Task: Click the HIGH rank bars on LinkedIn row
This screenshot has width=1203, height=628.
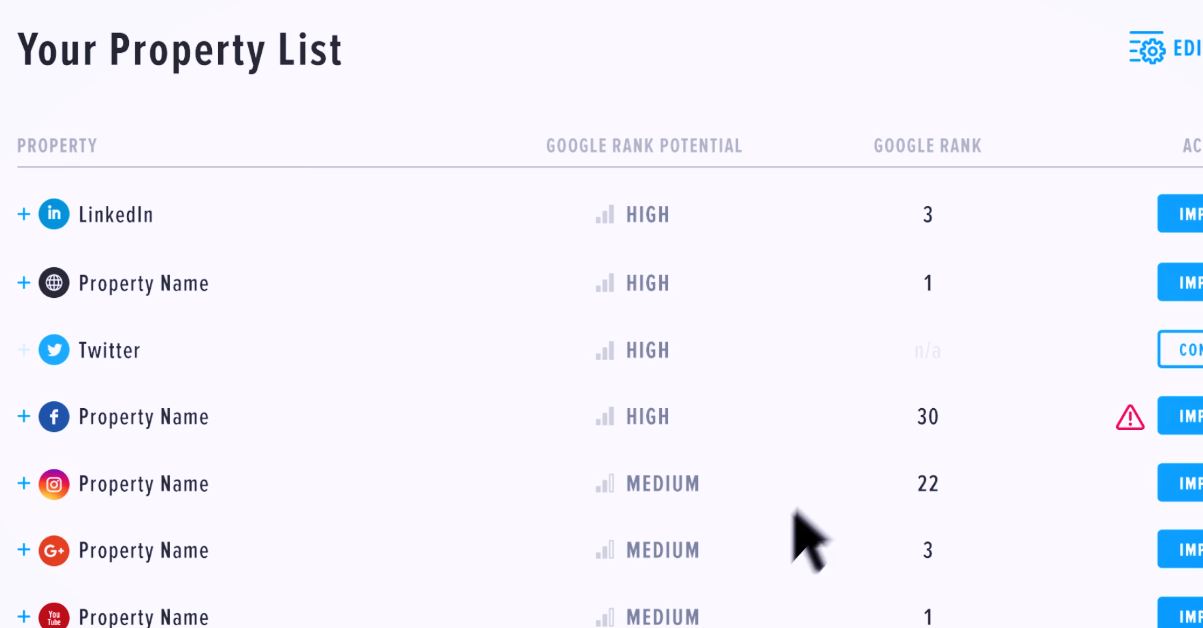Action: [x=606, y=213]
